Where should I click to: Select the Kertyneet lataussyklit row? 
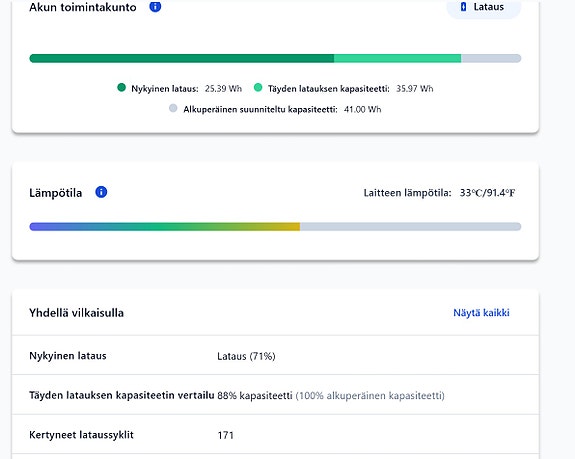pyautogui.click(x=275, y=434)
